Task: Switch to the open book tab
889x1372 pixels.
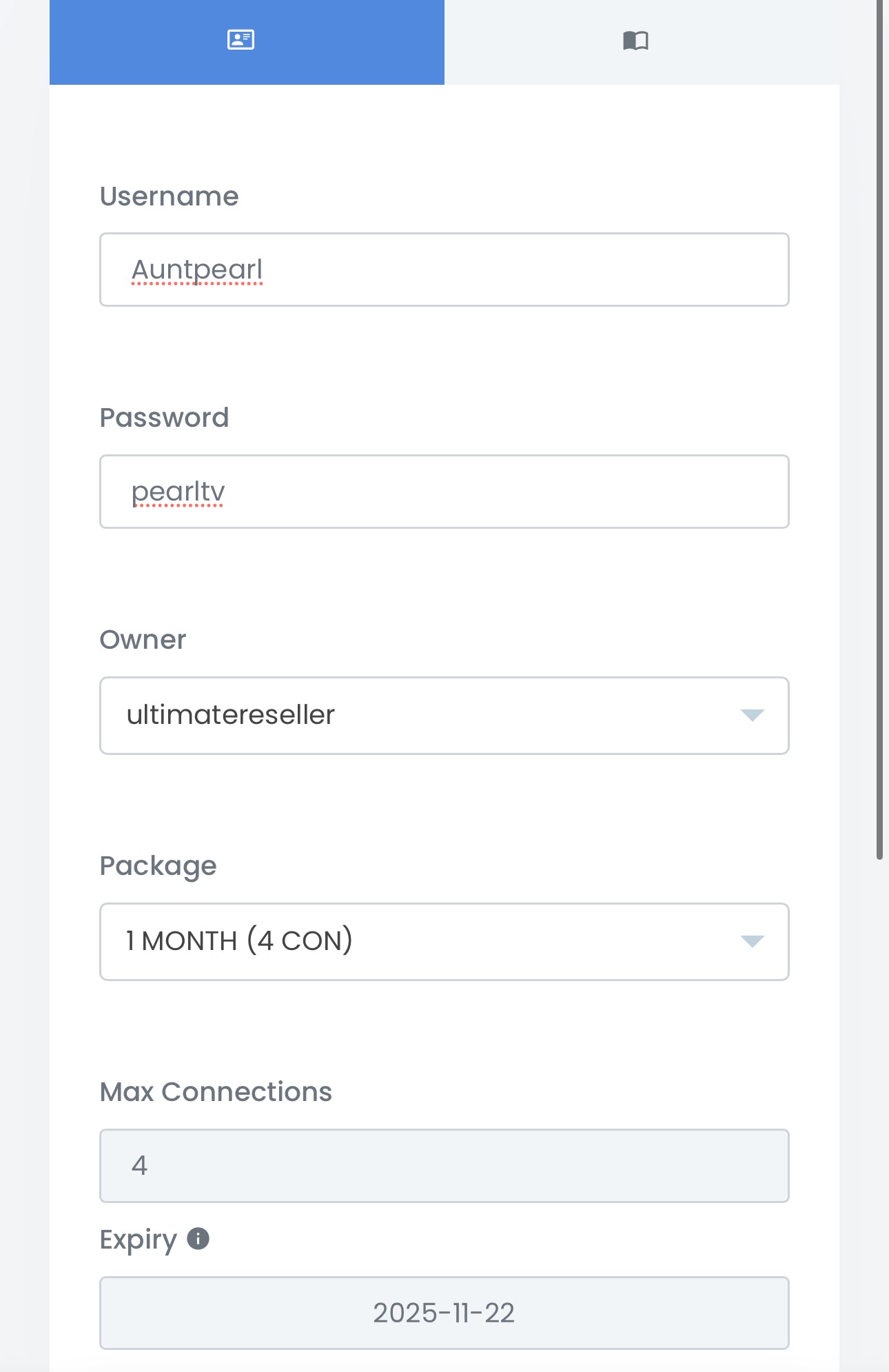Action: point(635,41)
